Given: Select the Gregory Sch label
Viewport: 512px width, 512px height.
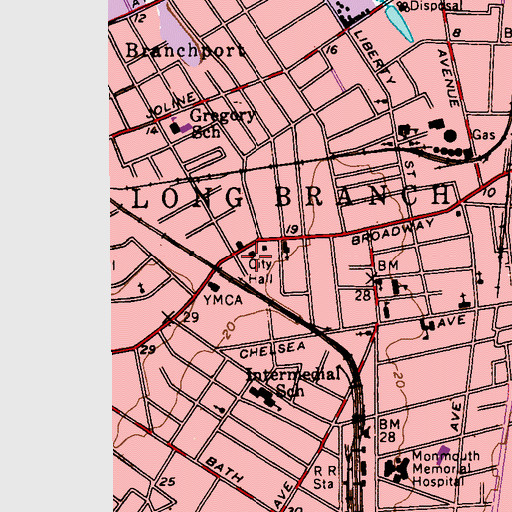Looking at the screenshot, I should (223, 124).
